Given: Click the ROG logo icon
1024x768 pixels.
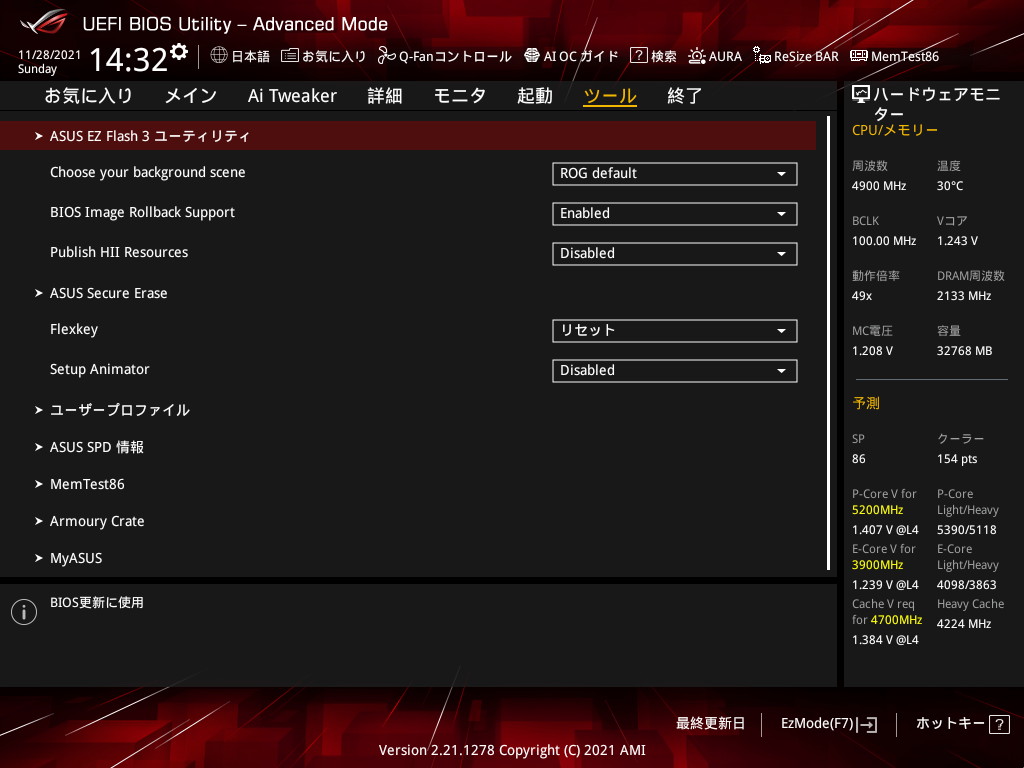Looking at the screenshot, I should 44,22.
